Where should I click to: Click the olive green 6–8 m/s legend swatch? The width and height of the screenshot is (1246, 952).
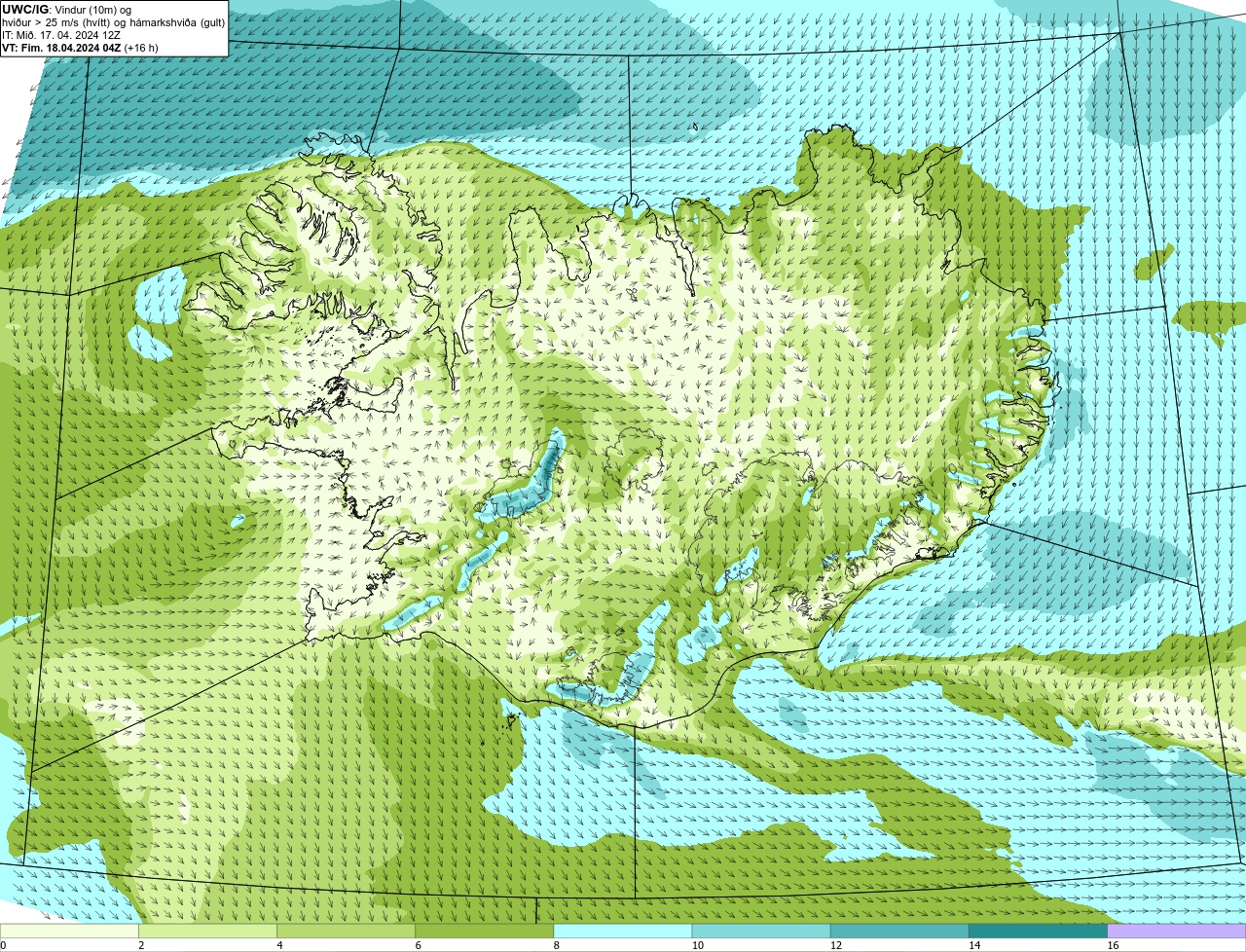pyautogui.click(x=485, y=931)
